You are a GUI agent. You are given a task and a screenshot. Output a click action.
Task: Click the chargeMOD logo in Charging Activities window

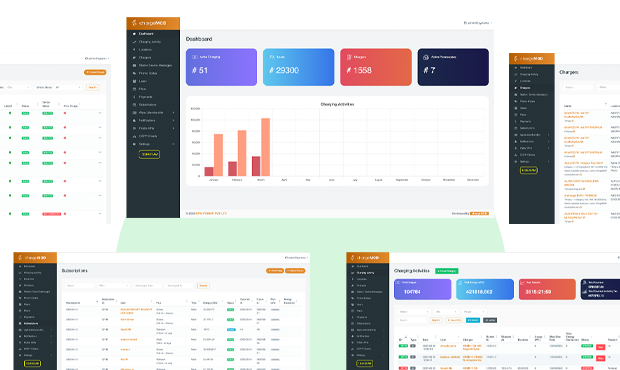(365, 258)
